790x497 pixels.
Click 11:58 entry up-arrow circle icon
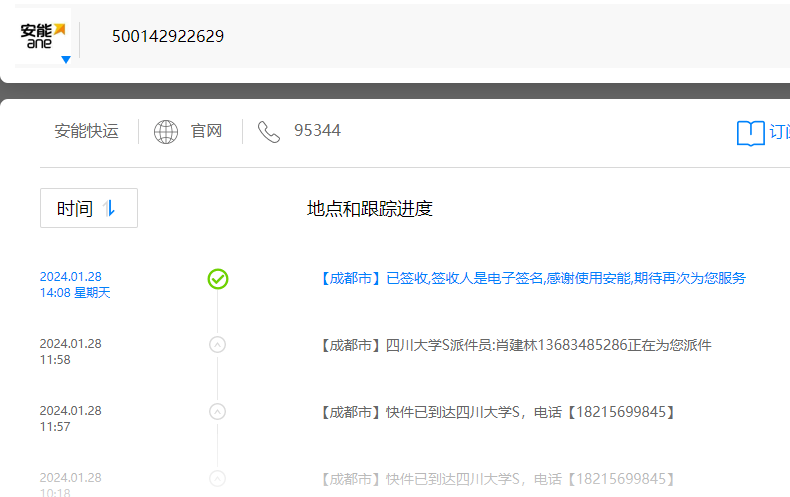(x=217, y=345)
